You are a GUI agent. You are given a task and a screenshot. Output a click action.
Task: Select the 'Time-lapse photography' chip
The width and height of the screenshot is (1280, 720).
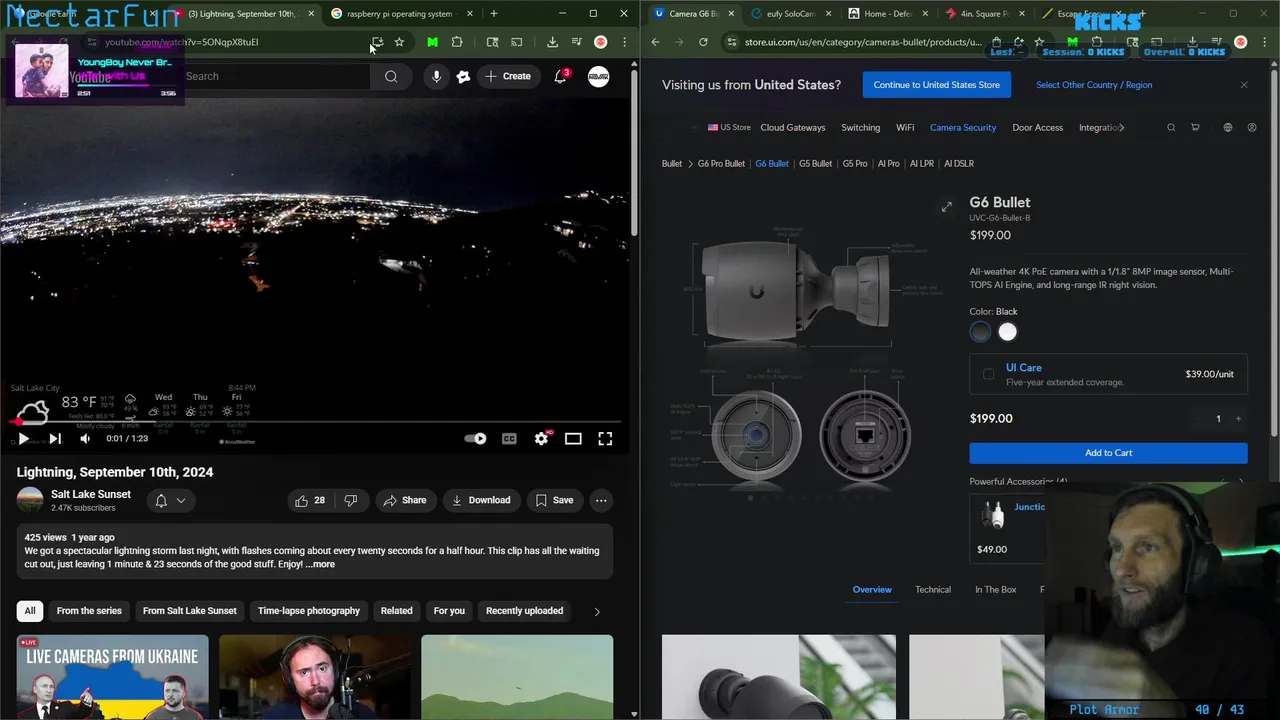pos(309,611)
